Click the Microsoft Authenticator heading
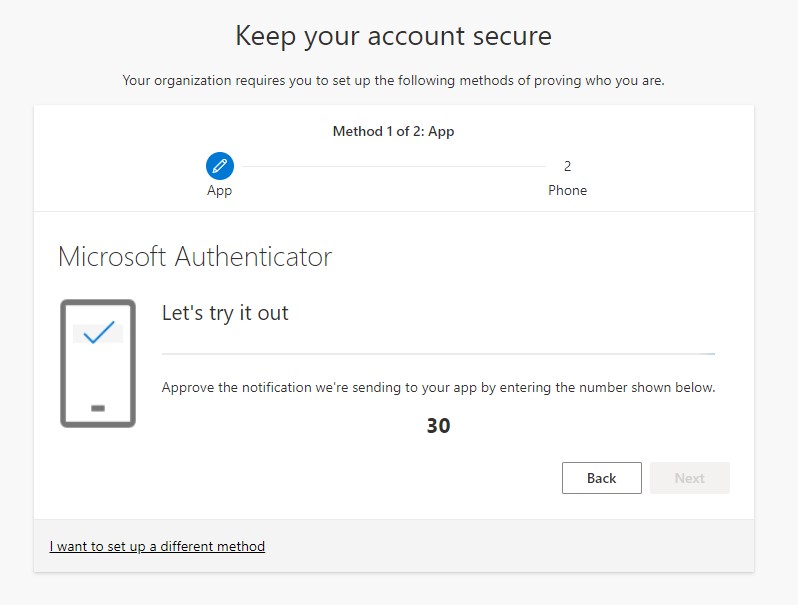Screen dimensions: 798x605 pyautogui.click(x=195, y=256)
